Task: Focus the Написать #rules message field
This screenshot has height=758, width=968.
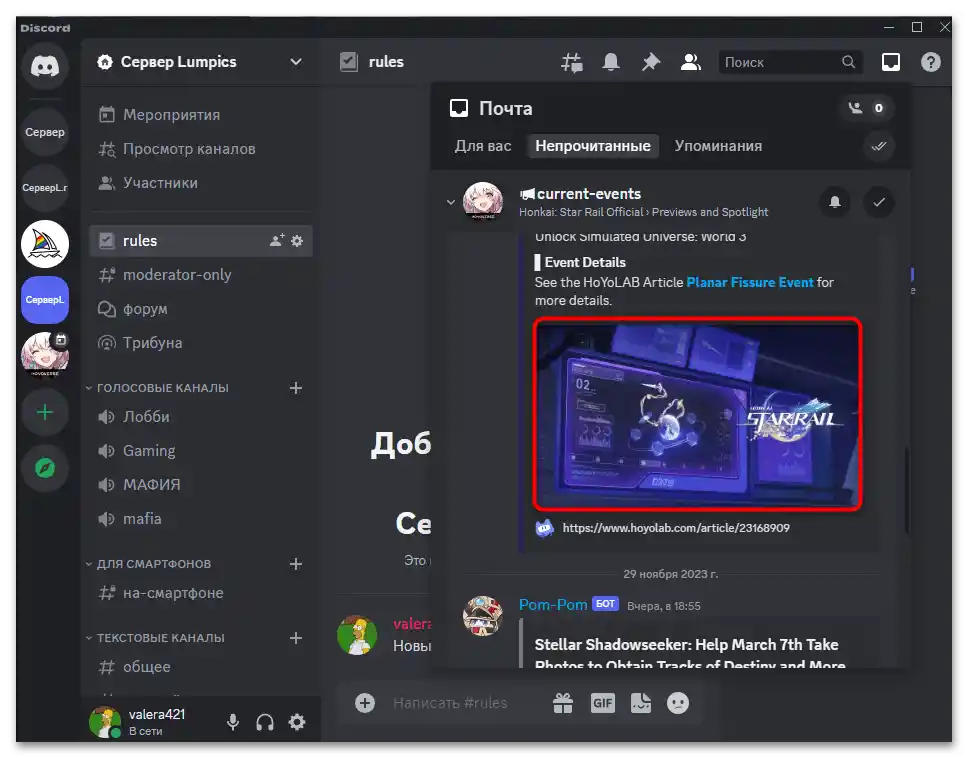Action: click(x=451, y=703)
